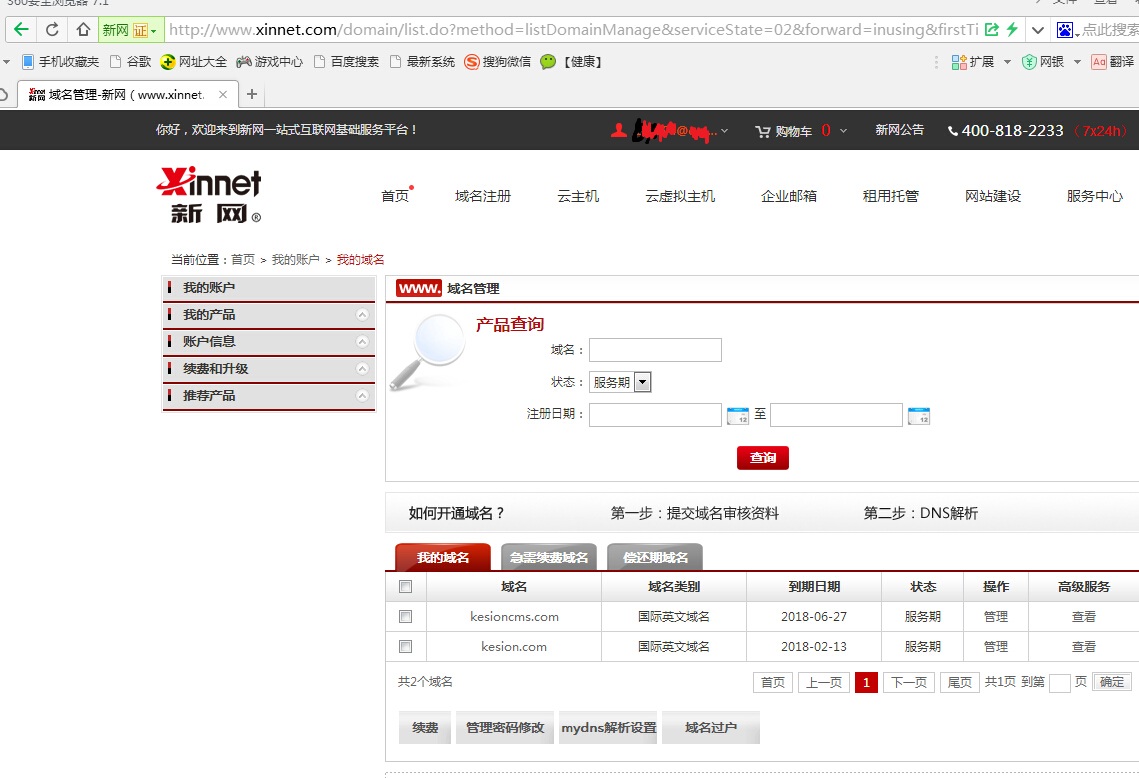Open the 状态 服务期 dropdown
This screenshot has height=778, width=1139.
tap(620, 382)
